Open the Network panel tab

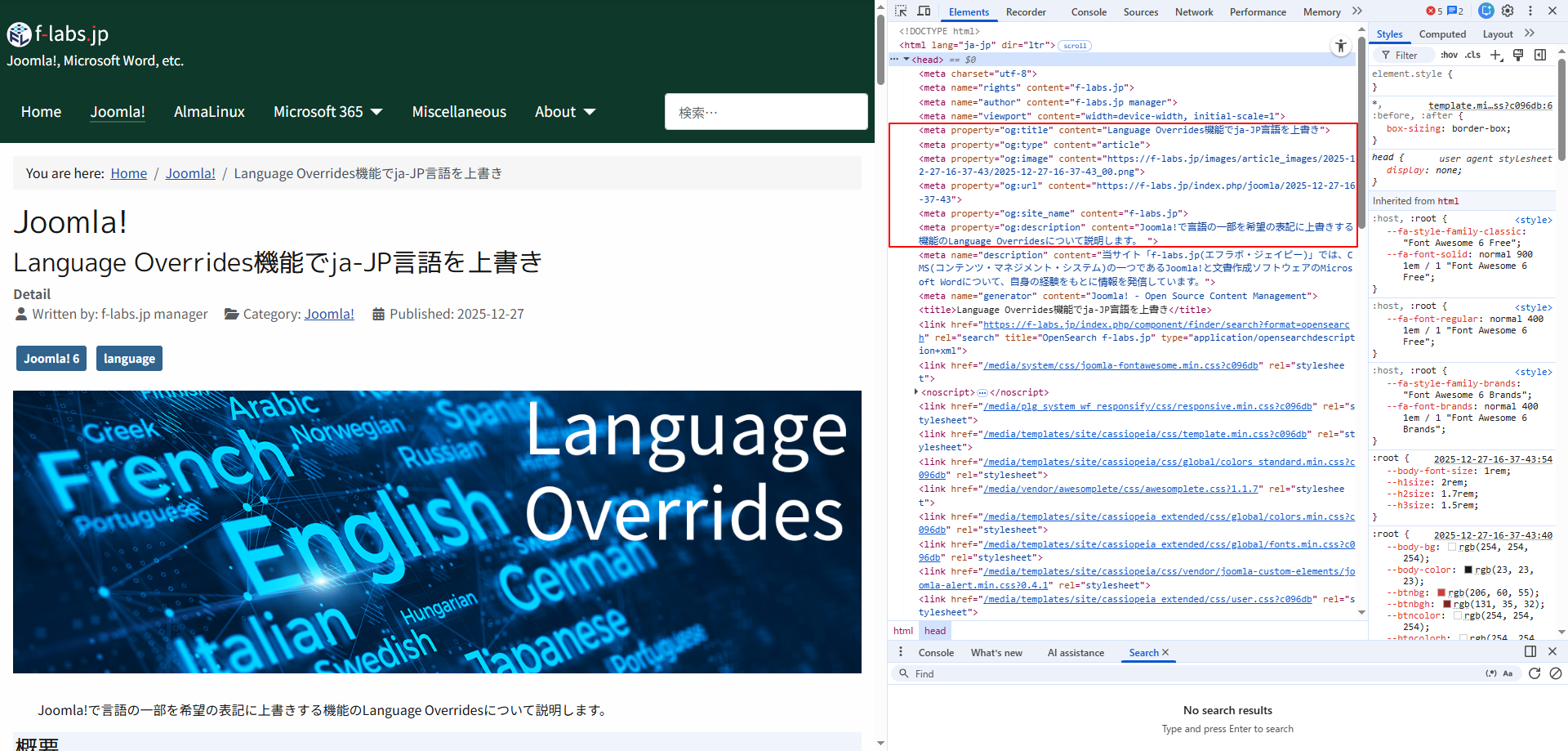1194,11
